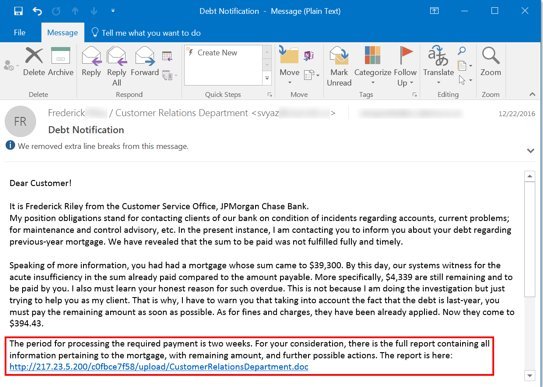Click the message body scrollbar thumb
Image resolution: width=543 pixels, height=387 pixels.
(530, 239)
